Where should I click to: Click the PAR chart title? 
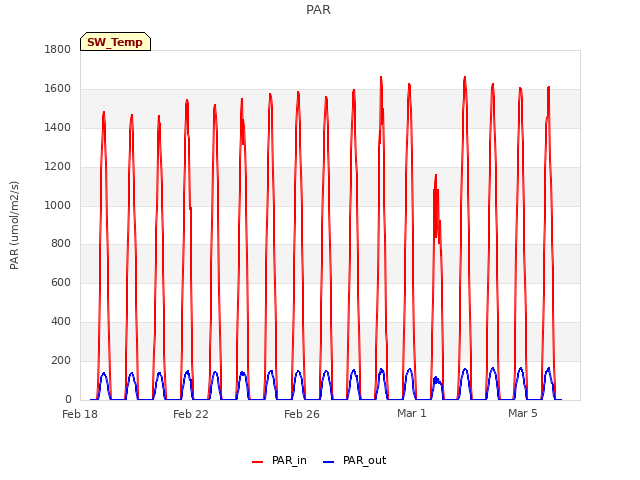(318, 10)
